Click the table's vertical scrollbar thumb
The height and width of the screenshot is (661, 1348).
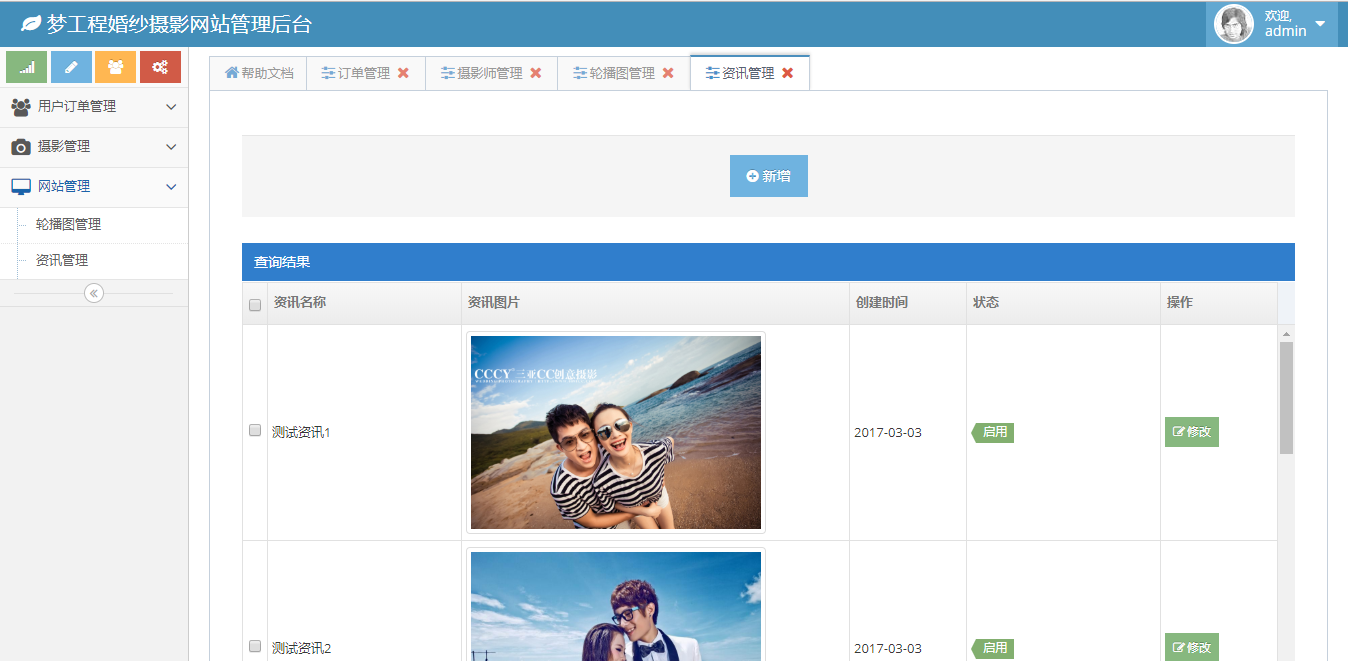pyautogui.click(x=1287, y=398)
